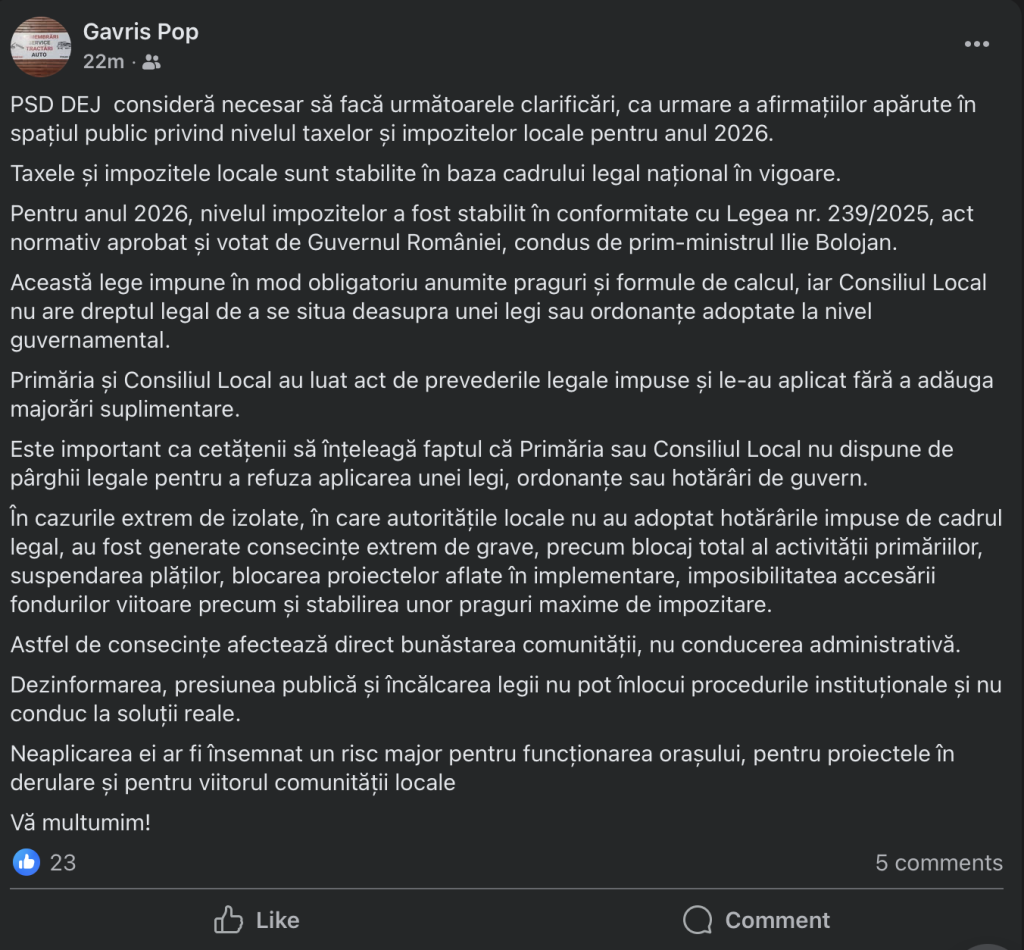The image size is (1024, 950).
Task: Click the sentence starting 'Dezinformarea, presiunea publică'
Action: 505,699
